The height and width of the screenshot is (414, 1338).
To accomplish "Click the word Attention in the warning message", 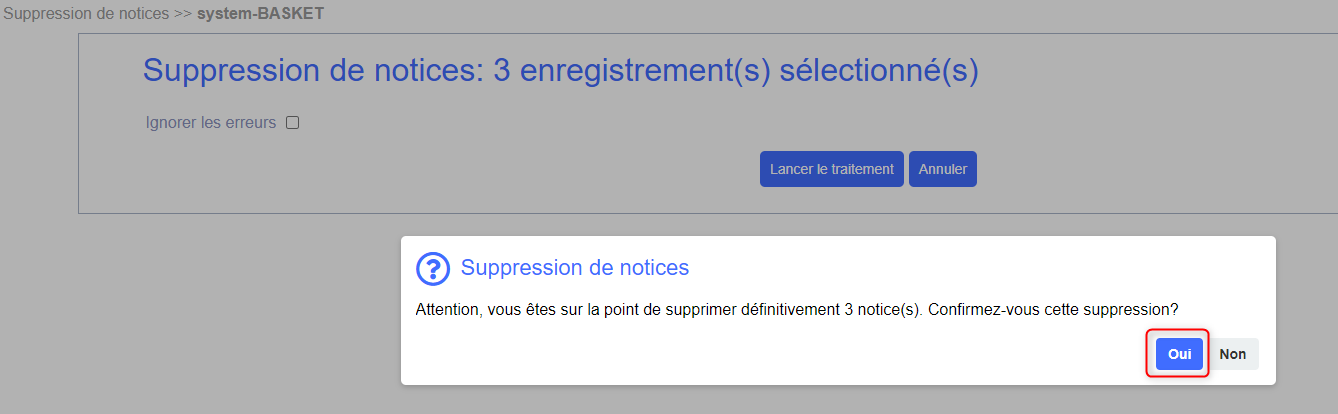I will (x=447, y=310).
